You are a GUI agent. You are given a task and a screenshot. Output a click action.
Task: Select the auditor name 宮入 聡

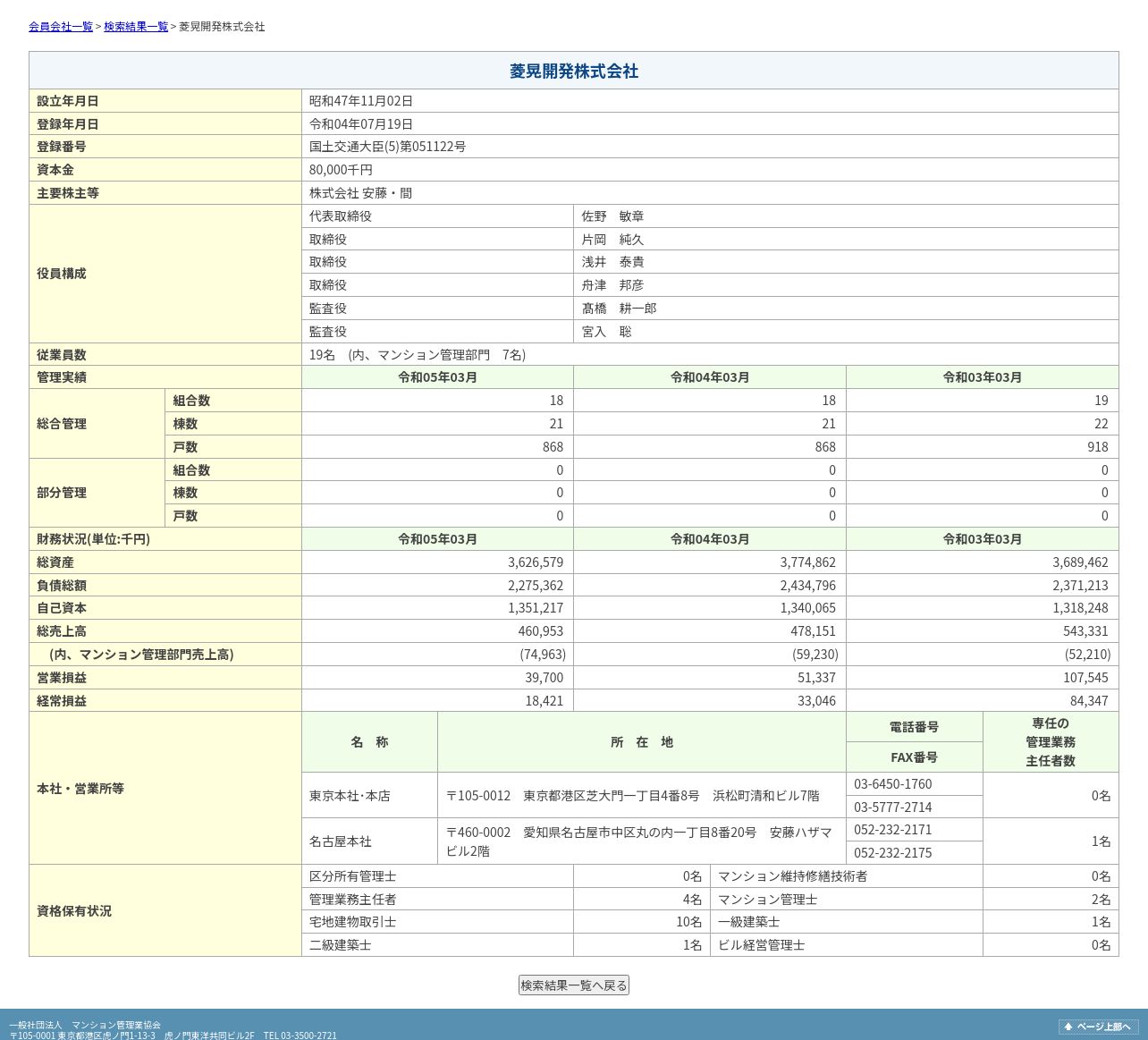click(606, 332)
